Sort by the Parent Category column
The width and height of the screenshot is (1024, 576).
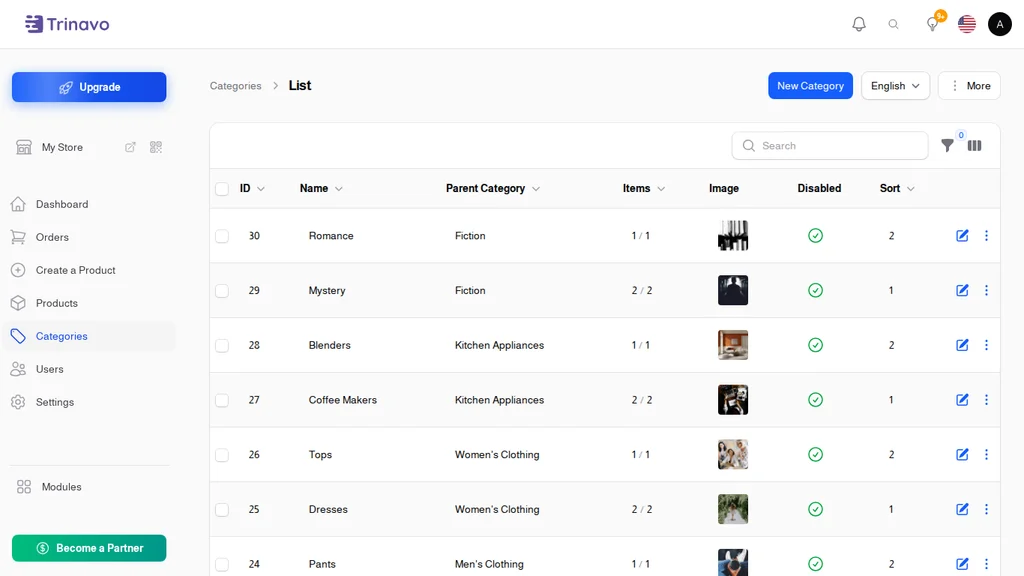[493, 188]
